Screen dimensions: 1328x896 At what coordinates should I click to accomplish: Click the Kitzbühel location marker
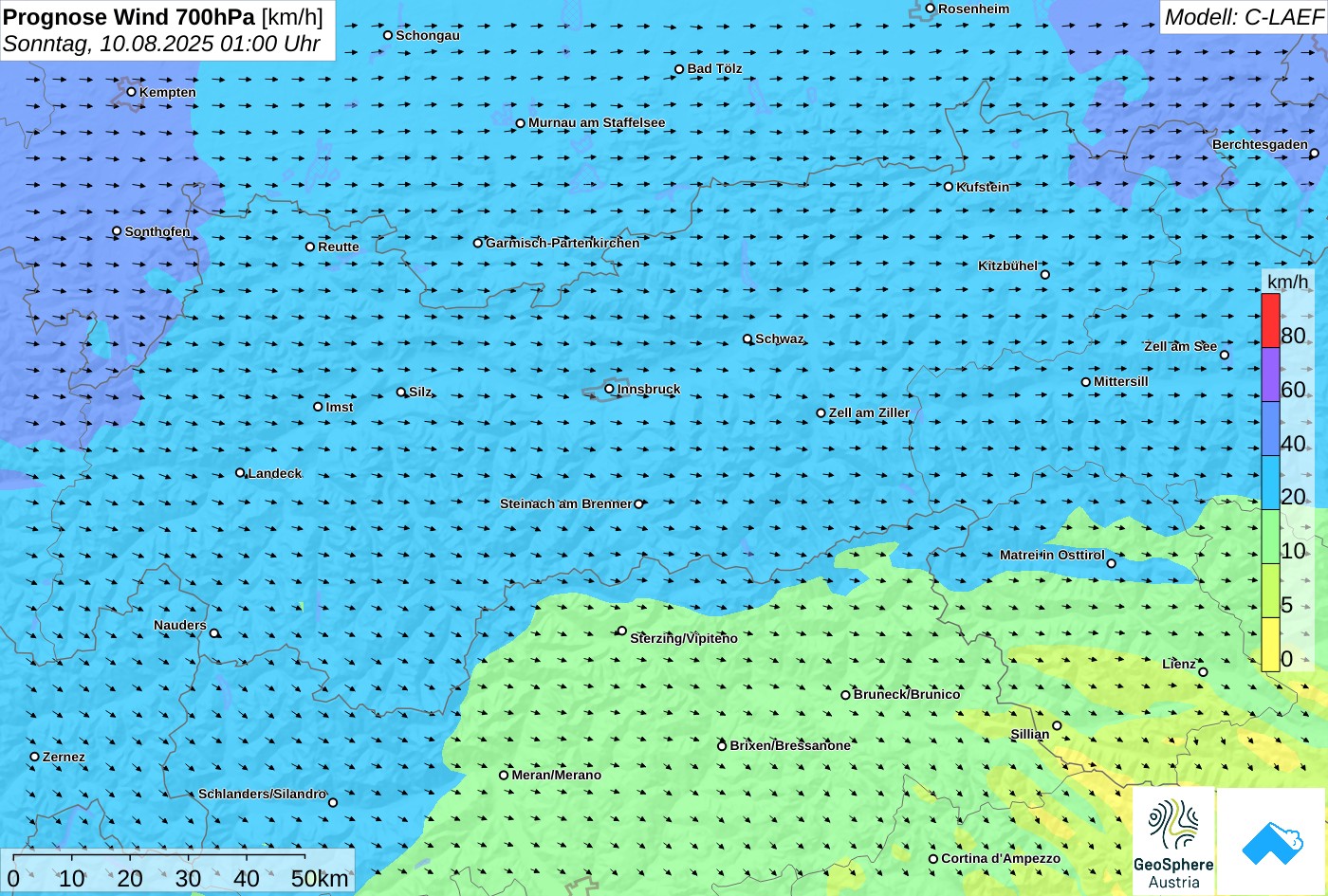(x=1045, y=275)
